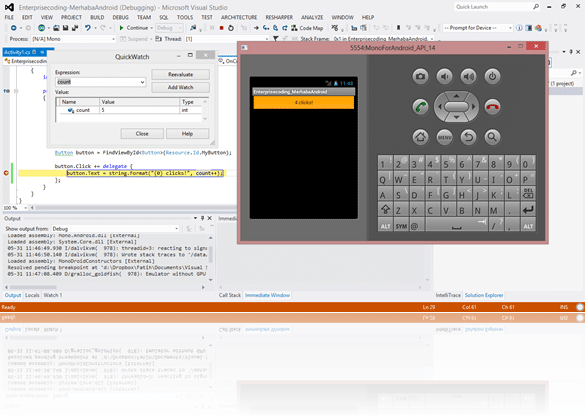Open the RESHARPER menu
The width and height of the screenshot is (585, 416).
coord(279,17)
